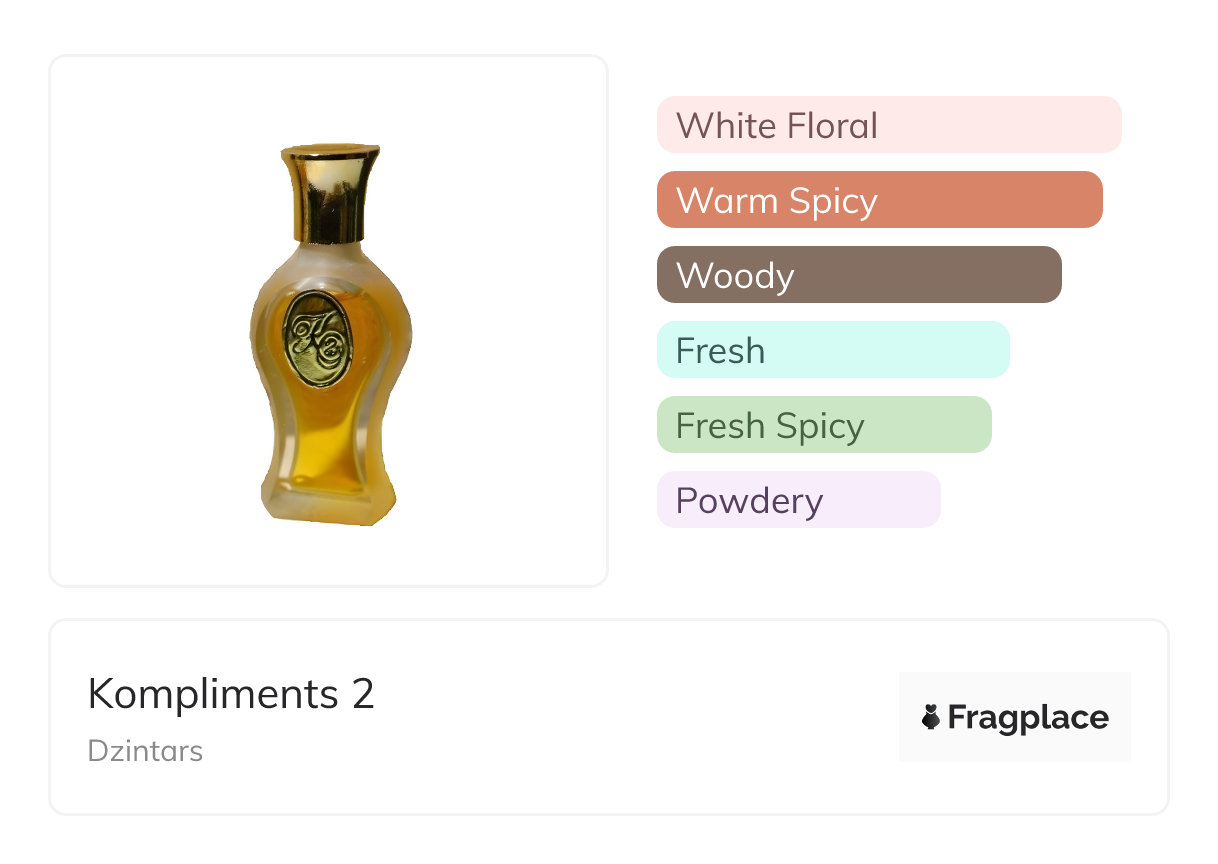The height and width of the screenshot is (864, 1218).
Task: Click the gold cap of the perfume bottle
Action: 330,190
